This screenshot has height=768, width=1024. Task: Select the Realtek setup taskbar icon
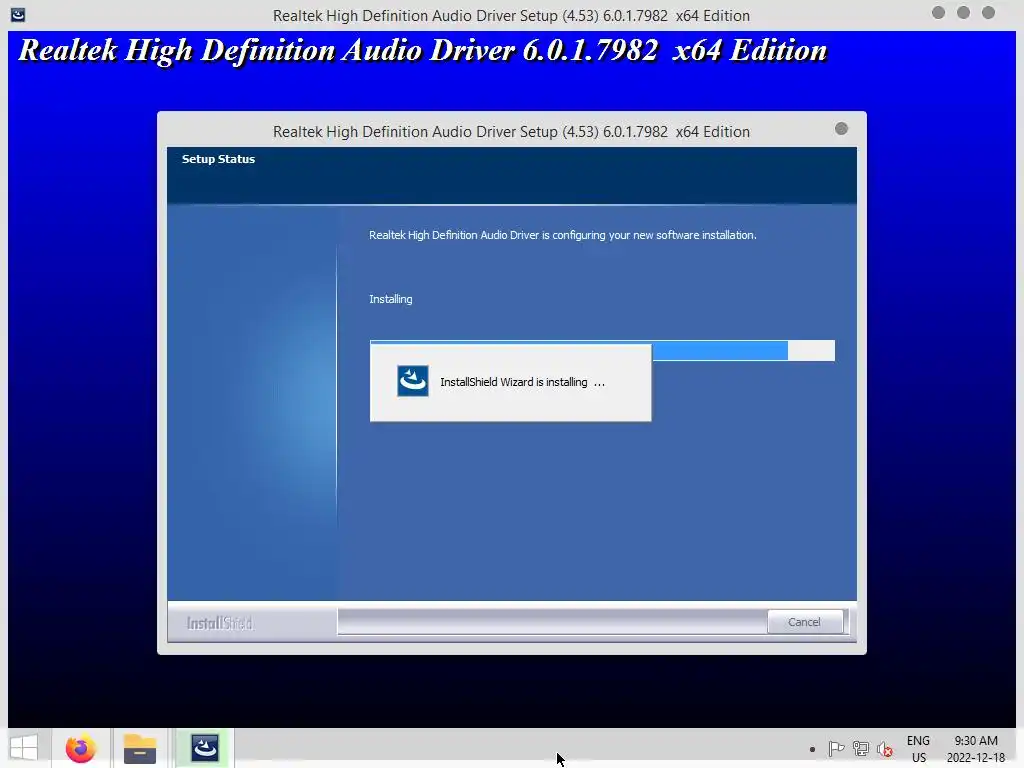coord(205,748)
